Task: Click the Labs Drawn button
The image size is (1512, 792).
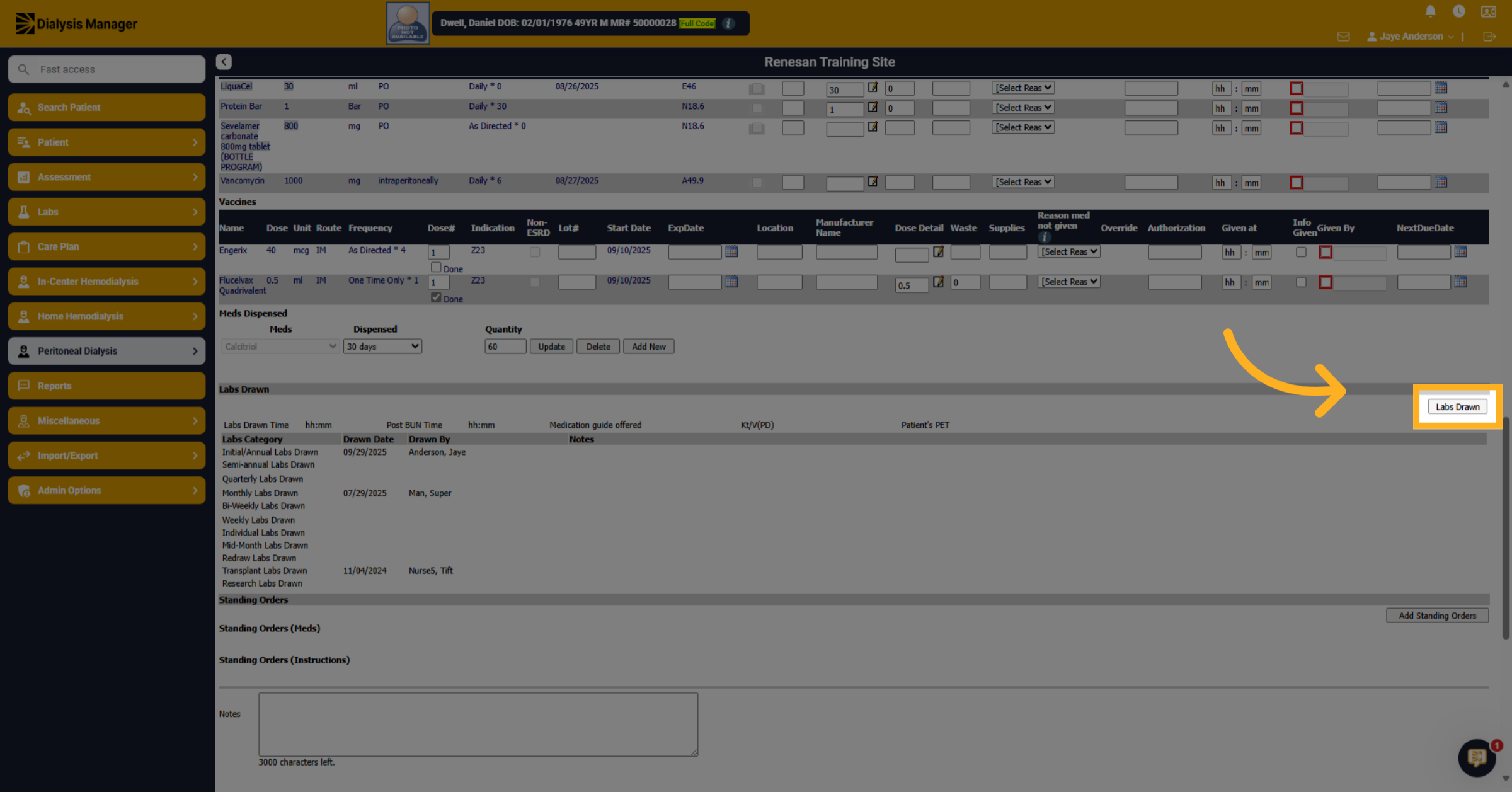Action: (1457, 406)
